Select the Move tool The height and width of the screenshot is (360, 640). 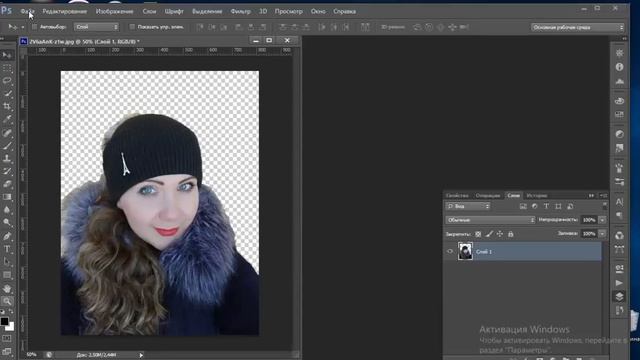tap(7, 55)
